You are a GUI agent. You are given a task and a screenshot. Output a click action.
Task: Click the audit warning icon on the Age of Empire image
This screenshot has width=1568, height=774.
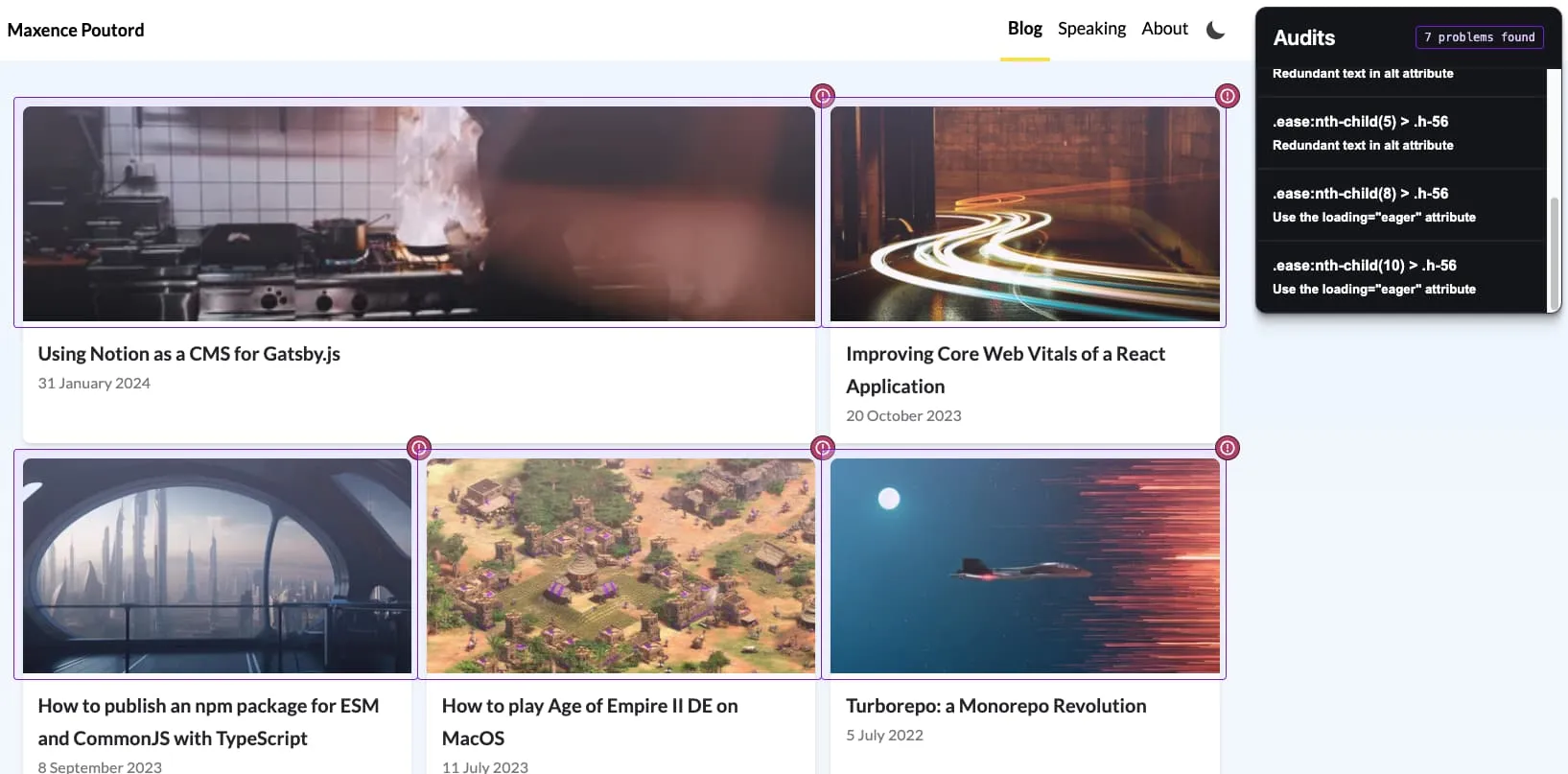pyautogui.click(x=823, y=448)
